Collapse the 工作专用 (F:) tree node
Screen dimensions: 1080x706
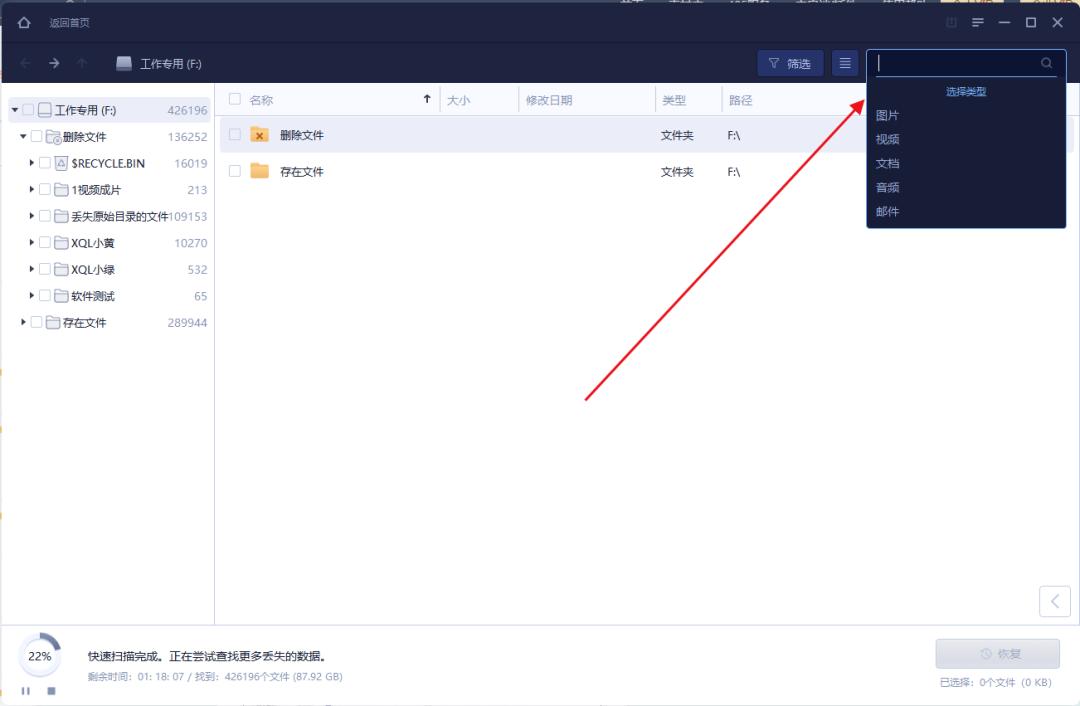[15, 110]
